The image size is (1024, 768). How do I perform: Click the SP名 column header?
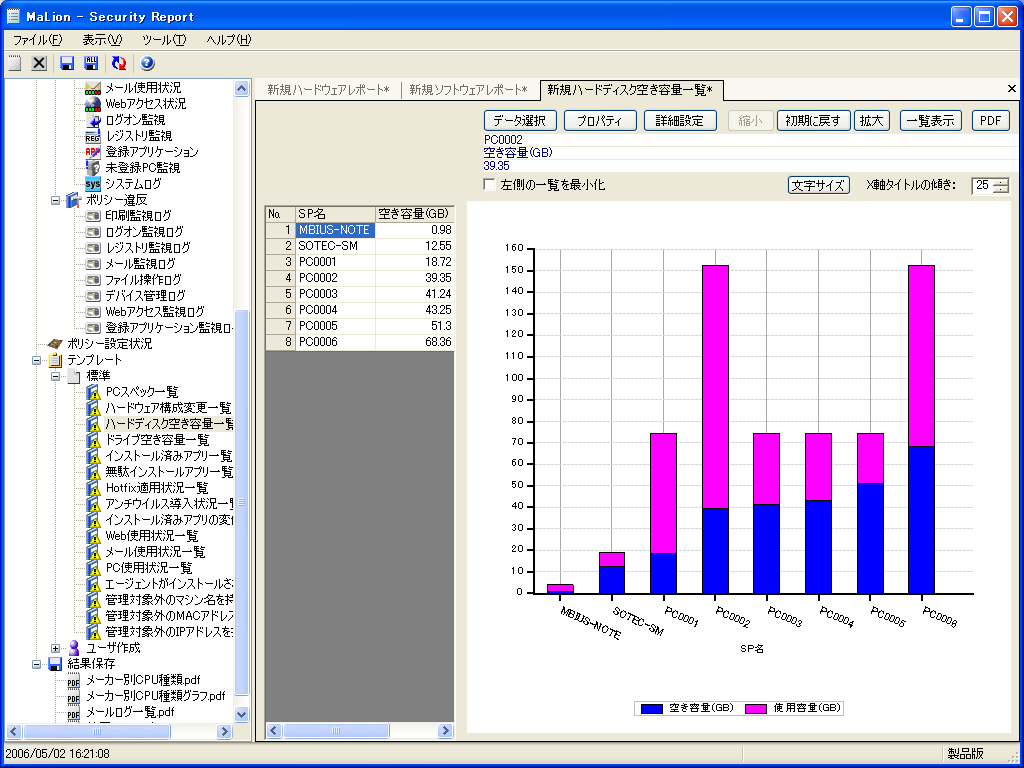click(x=336, y=214)
